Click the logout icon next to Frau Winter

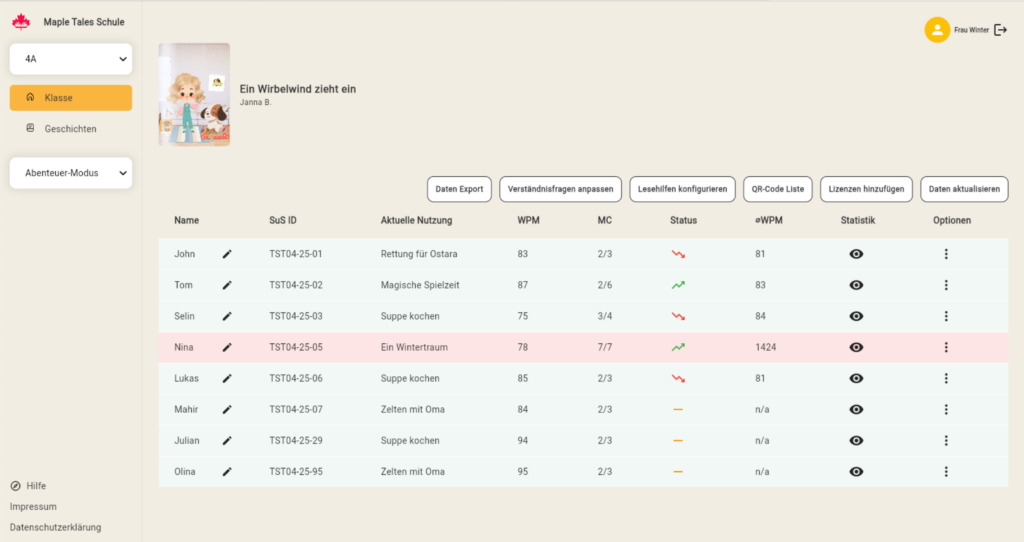tap(1000, 30)
